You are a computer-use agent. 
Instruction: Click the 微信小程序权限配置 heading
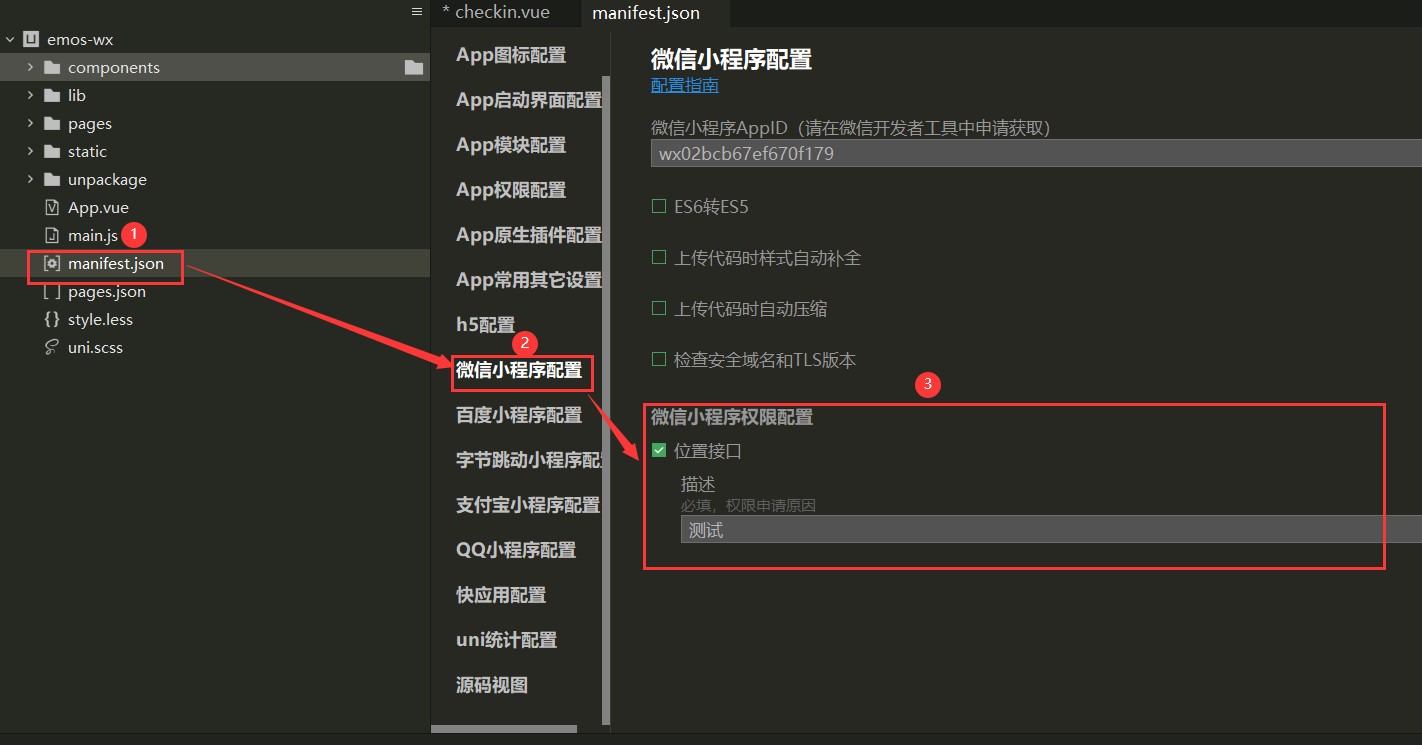tap(732, 417)
